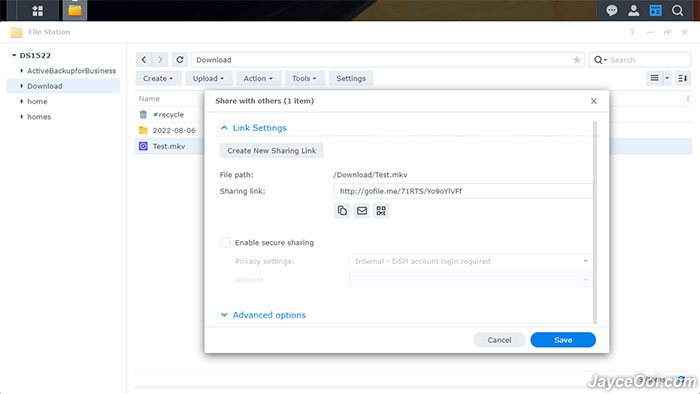Click the Download path address bar
Viewport: 700px width, 394px height.
click(388, 60)
